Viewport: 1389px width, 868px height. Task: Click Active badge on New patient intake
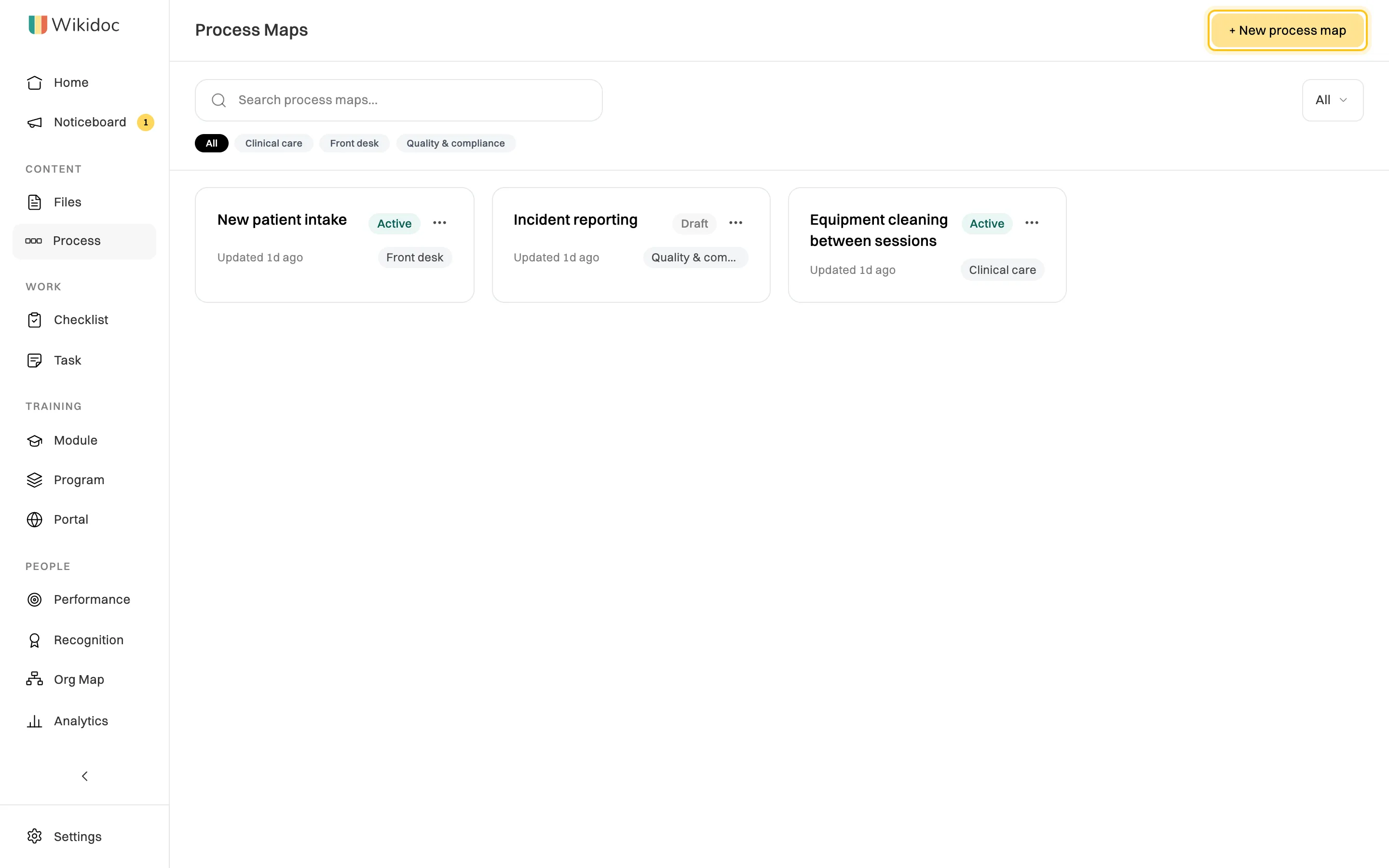[395, 223]
